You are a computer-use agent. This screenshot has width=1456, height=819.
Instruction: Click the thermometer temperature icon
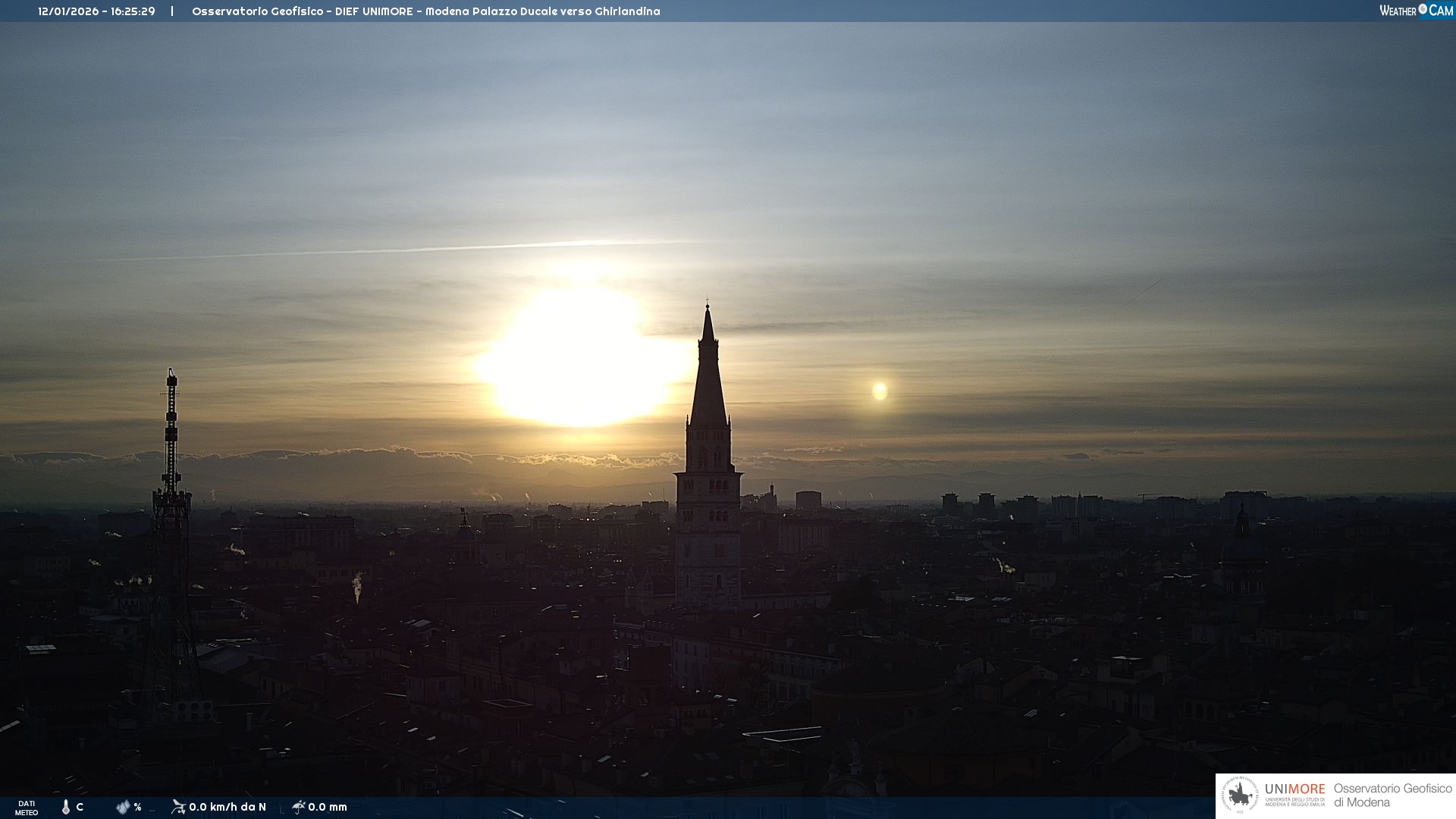tap(66, 807)
